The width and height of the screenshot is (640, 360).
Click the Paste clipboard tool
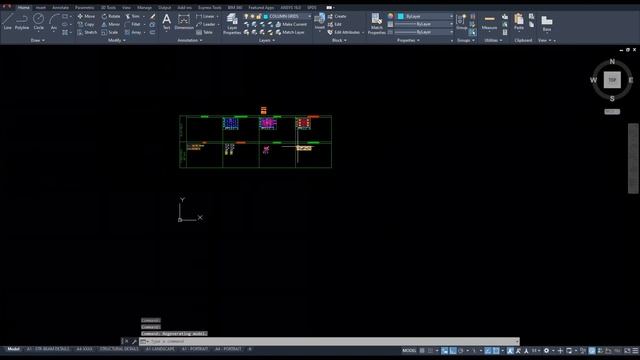point(519,21)
